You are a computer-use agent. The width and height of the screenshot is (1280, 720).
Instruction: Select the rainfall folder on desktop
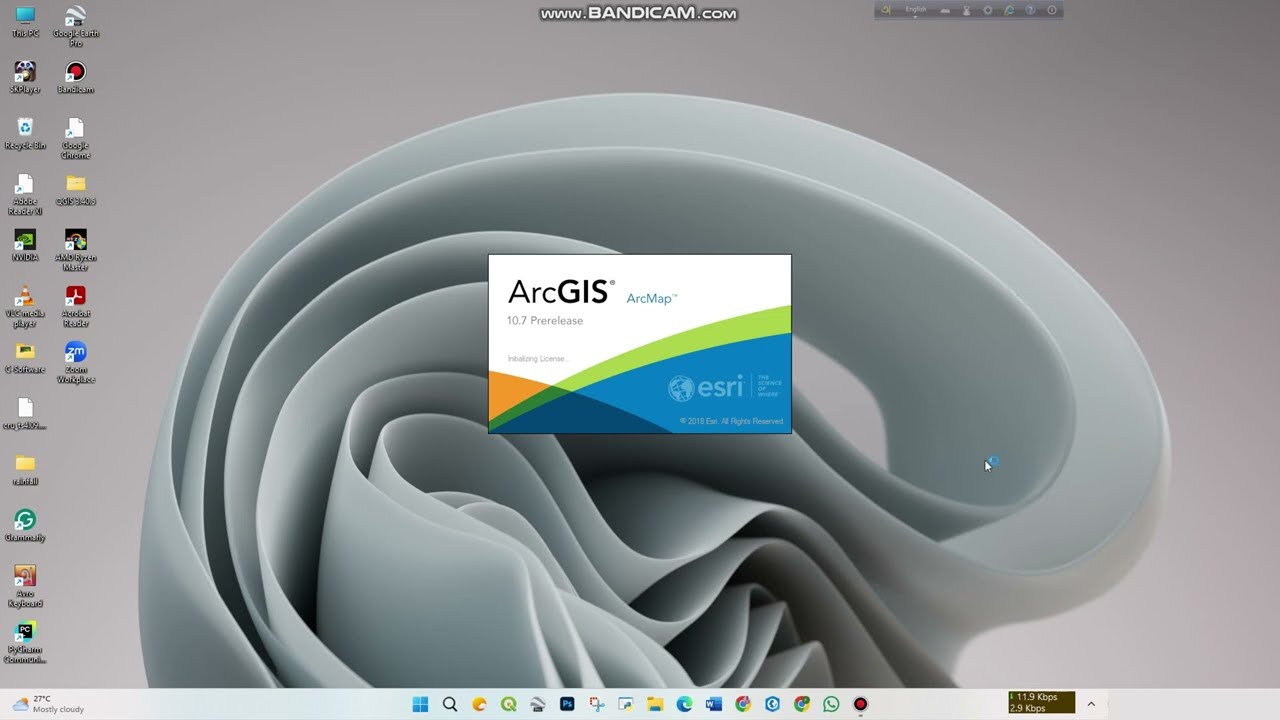point(25,469)
